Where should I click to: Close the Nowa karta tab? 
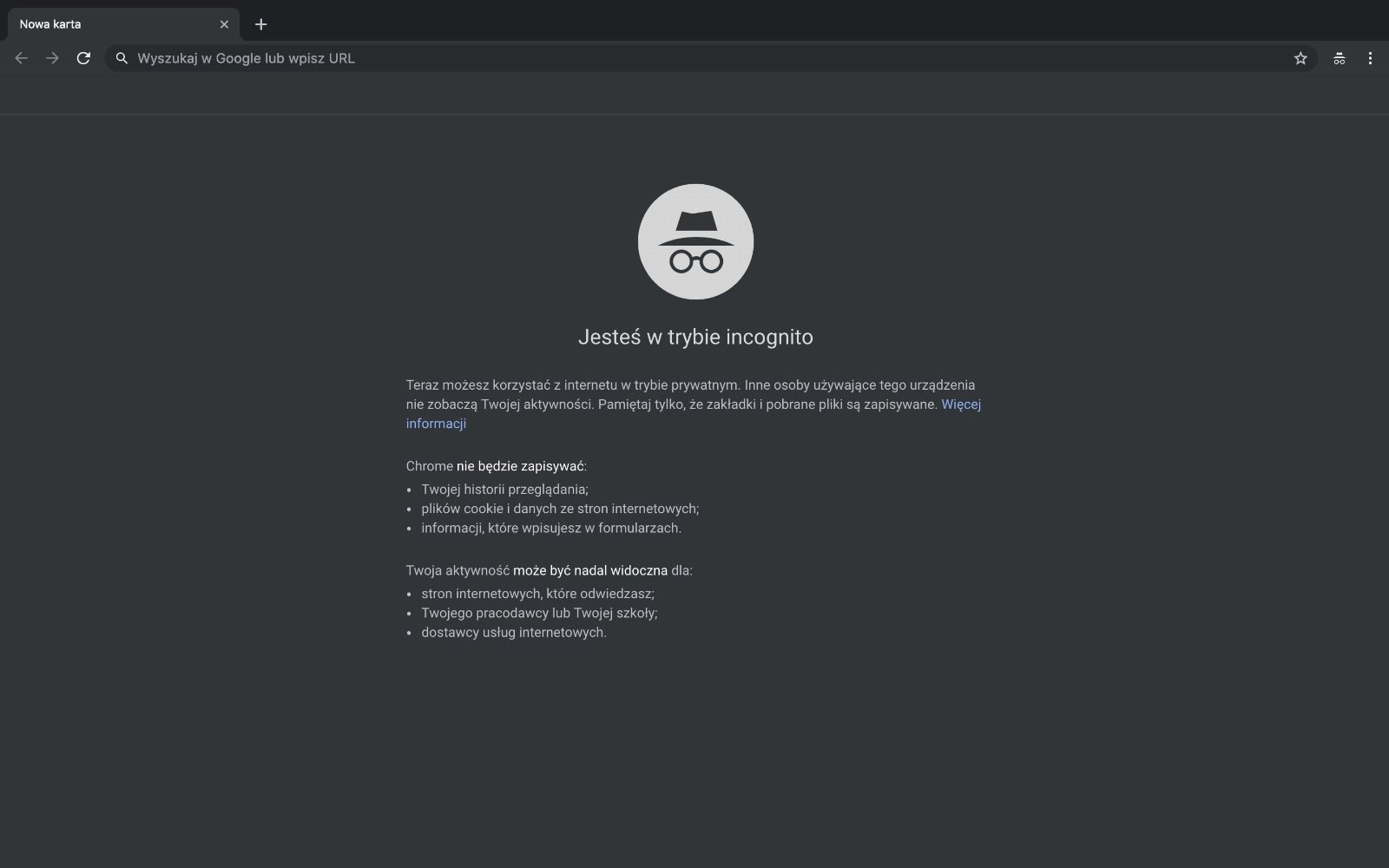[x=224, y=24]
